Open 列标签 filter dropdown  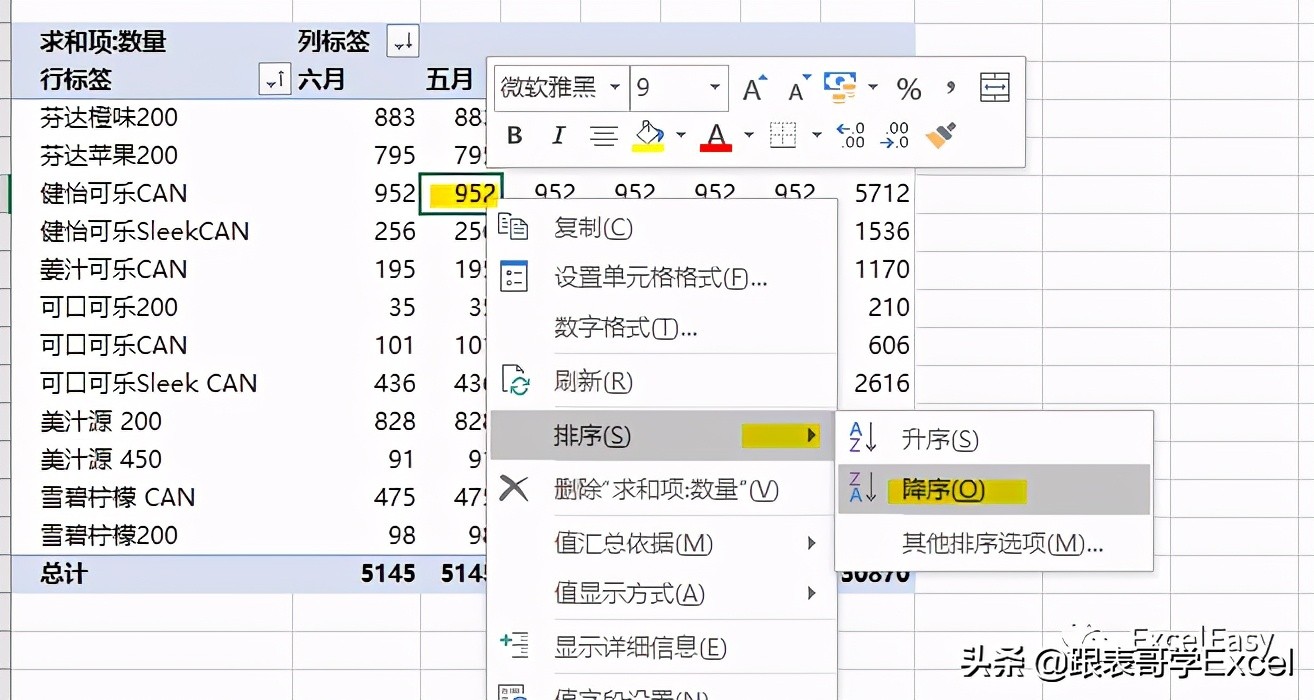coord(404,42)
